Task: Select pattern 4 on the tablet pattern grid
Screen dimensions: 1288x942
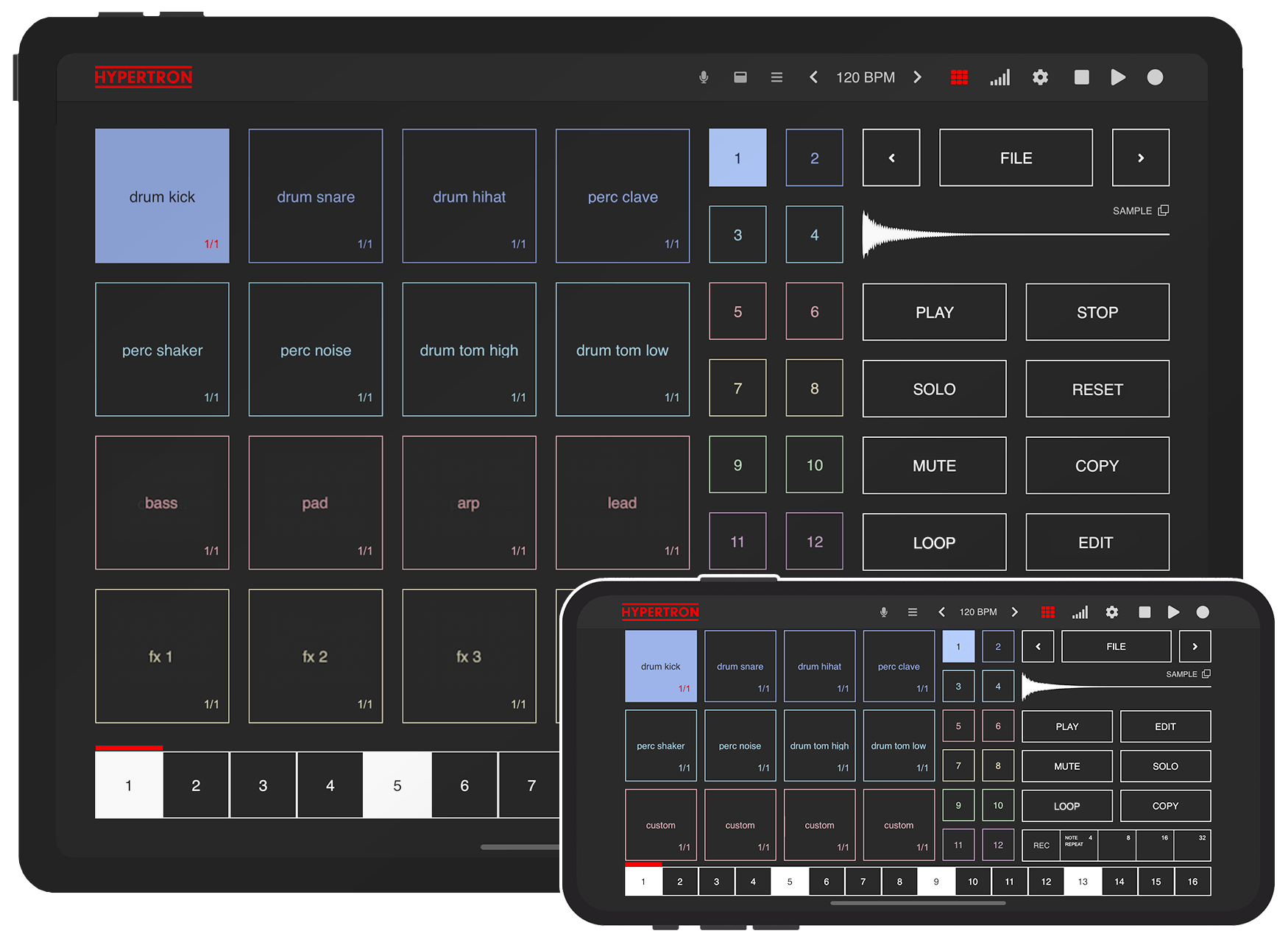Action: pos(814,235)
